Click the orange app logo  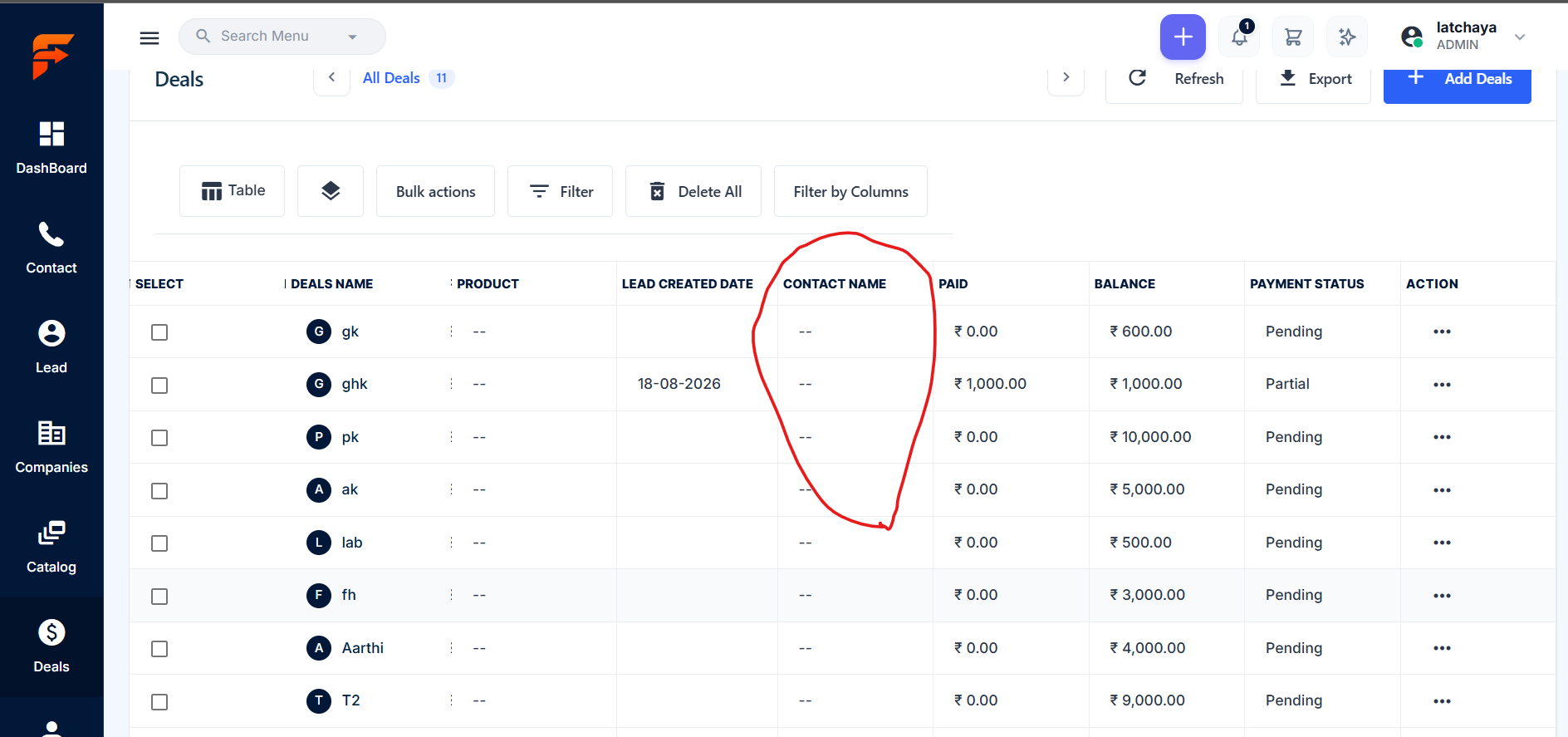tap(52, 56)
